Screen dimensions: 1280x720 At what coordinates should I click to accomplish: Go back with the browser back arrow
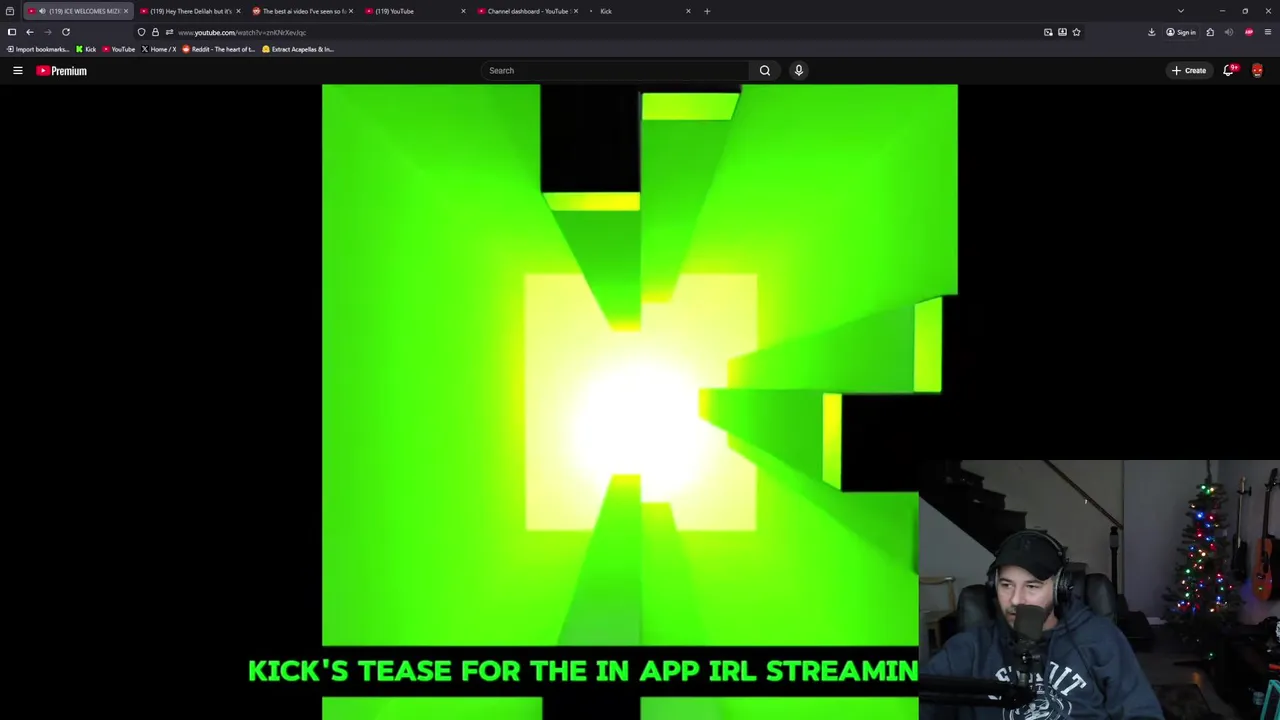pos(30,32)
